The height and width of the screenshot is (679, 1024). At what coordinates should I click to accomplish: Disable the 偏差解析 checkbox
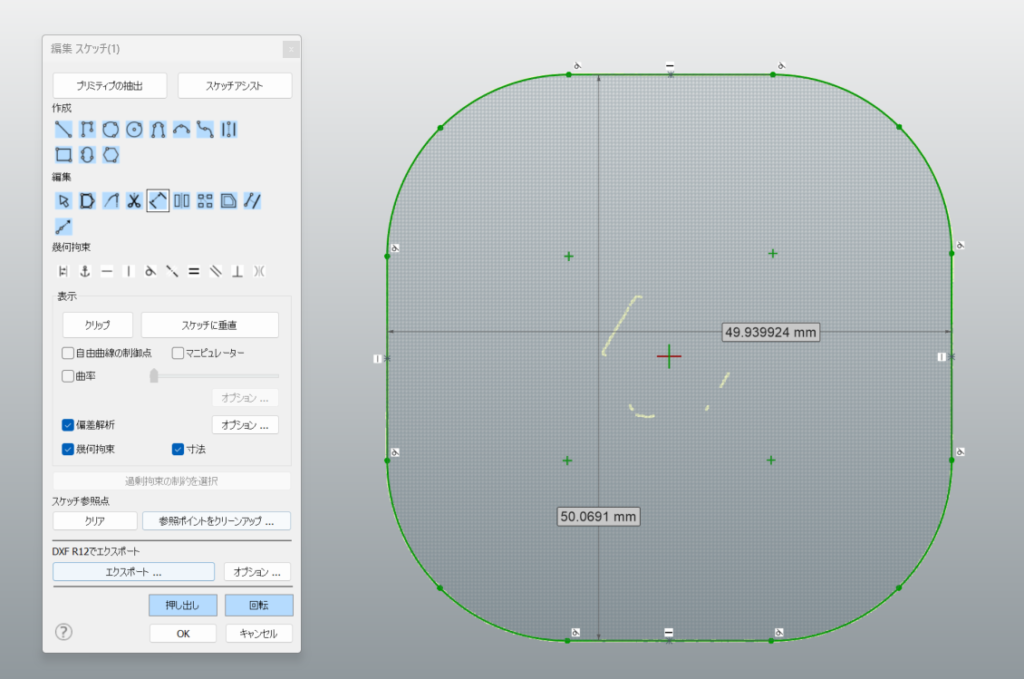(x=68, y=425)
